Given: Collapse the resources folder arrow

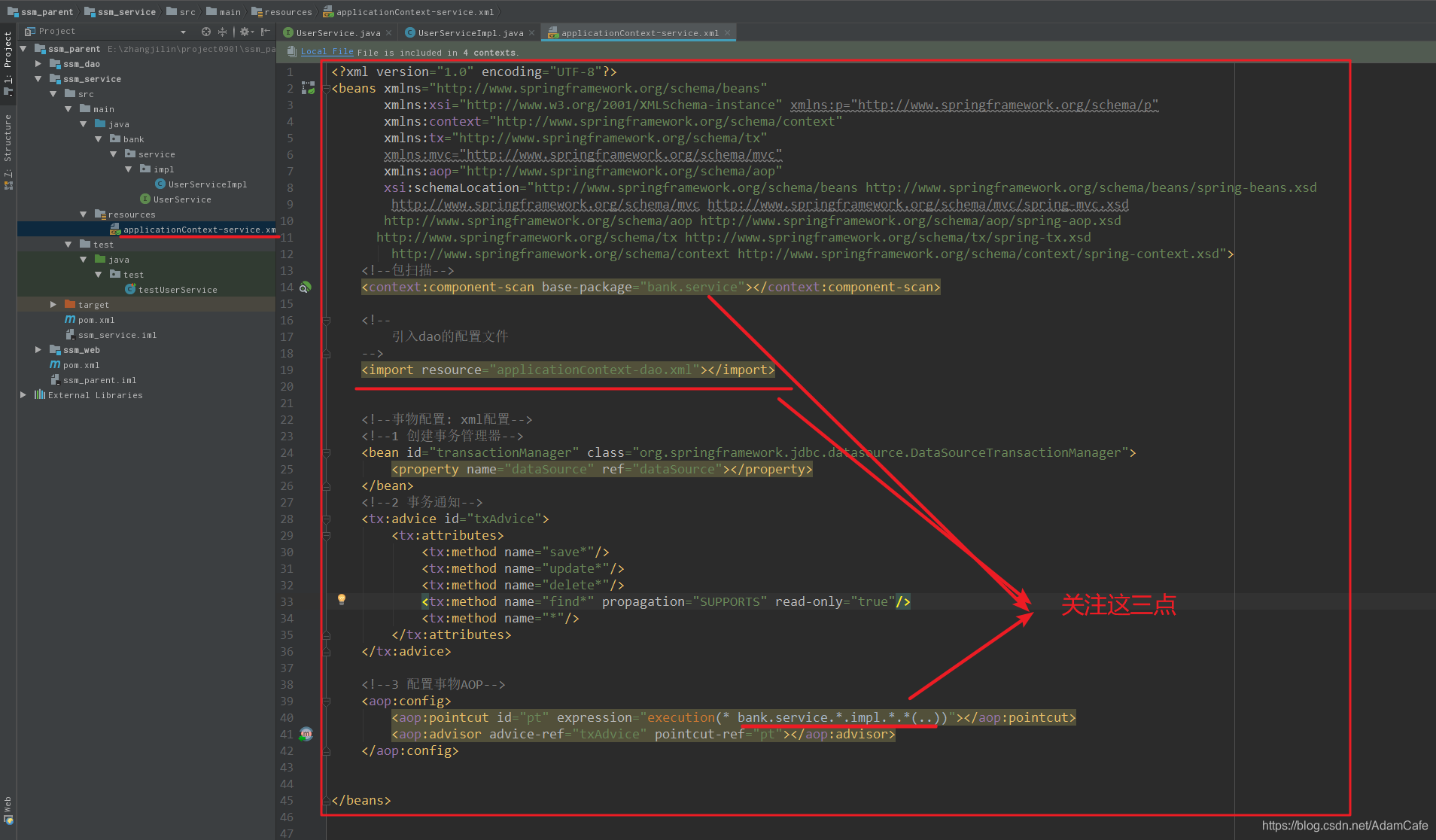Looking at the screenshot, I should coord(84,215).
